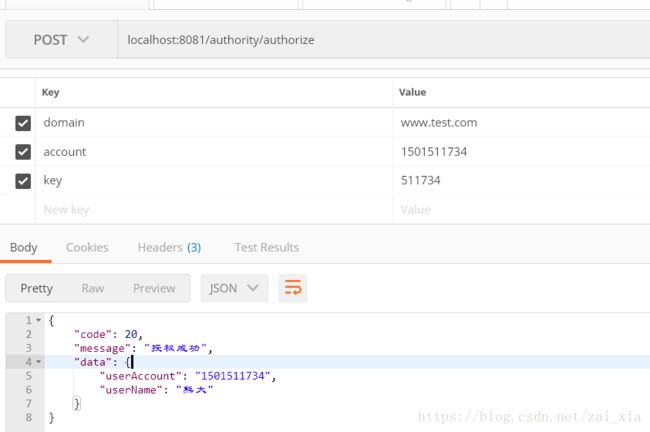Click the "userName" response line

click(156, 390)
